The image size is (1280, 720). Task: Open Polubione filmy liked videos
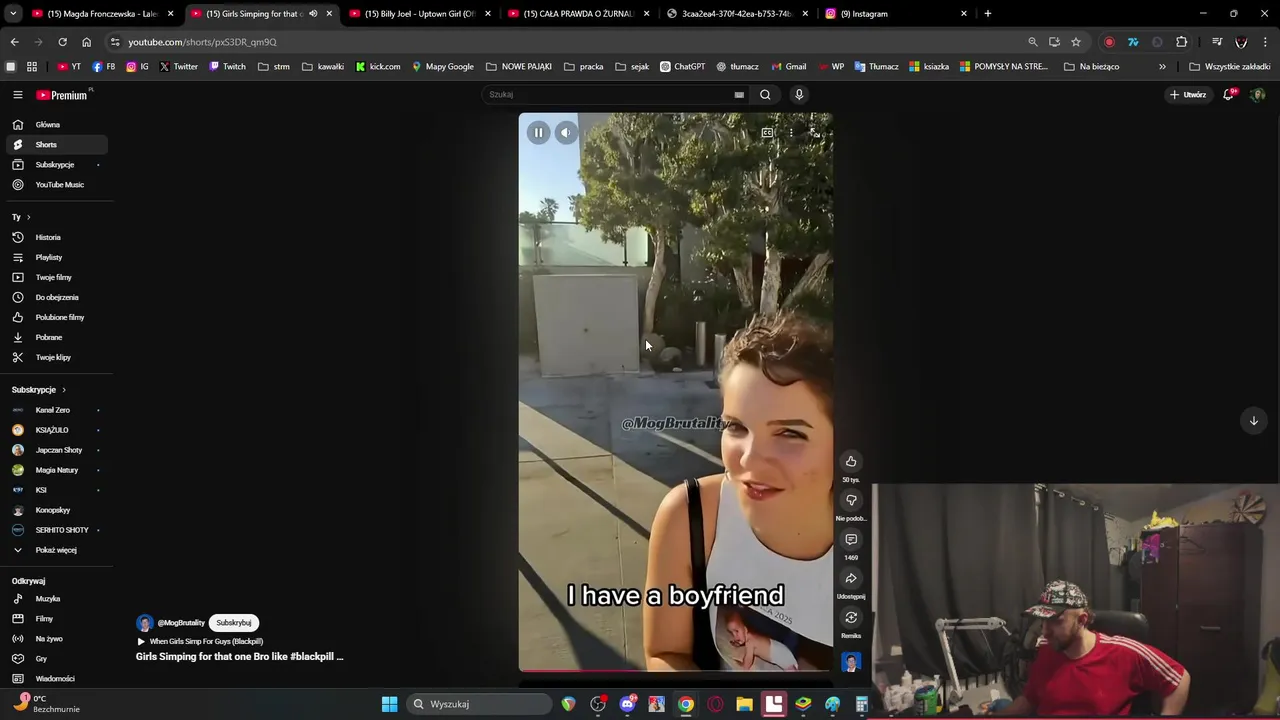tap(56, 317)
